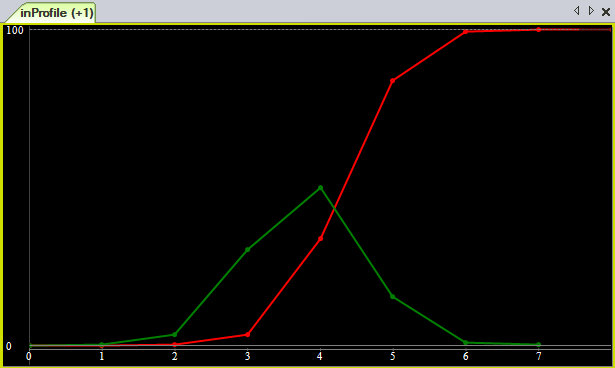The width and height of the screenshot is (615, 368).
Task: Click the green curve point at x=7
Action: [x=539, y=344]
